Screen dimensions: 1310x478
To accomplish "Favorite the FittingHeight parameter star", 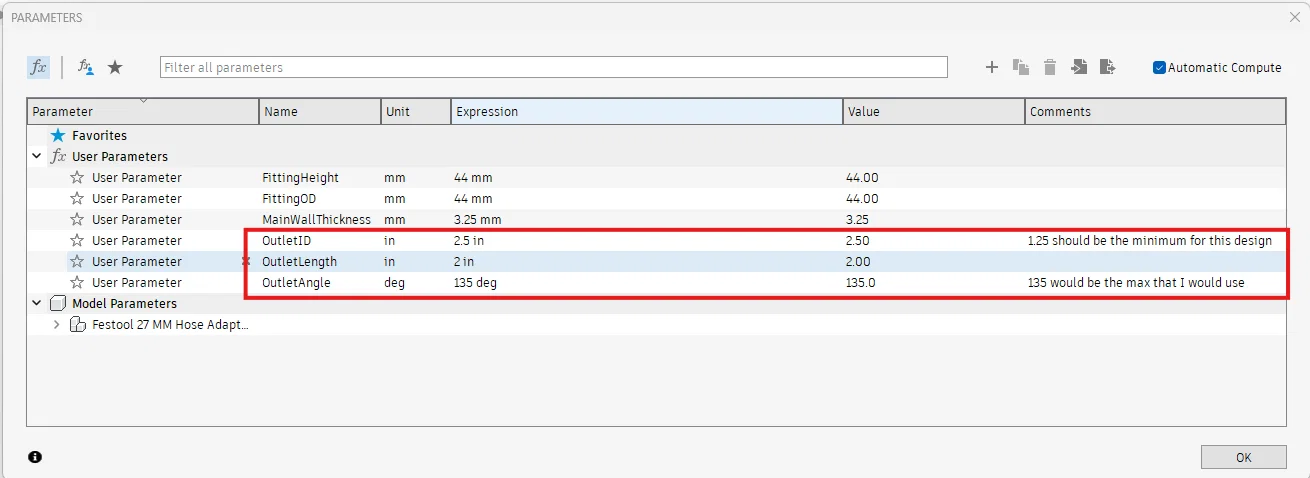I will [x=77, y=178].
